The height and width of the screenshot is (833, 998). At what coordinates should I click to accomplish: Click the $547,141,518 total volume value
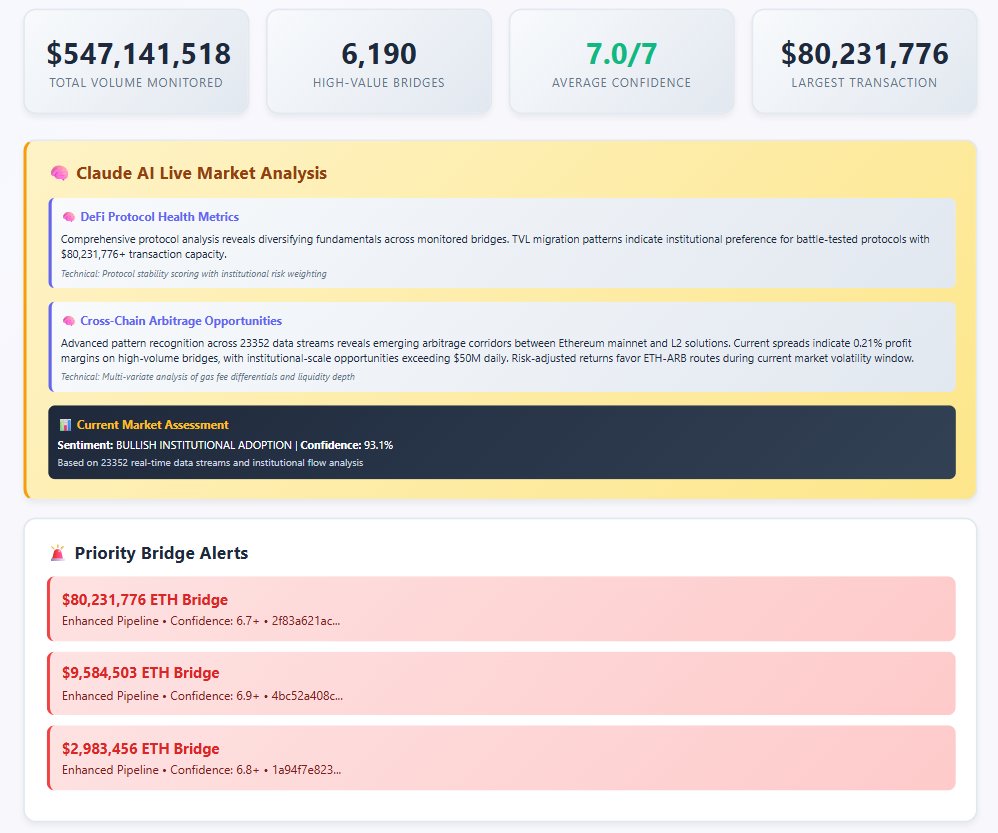point(139,53)
